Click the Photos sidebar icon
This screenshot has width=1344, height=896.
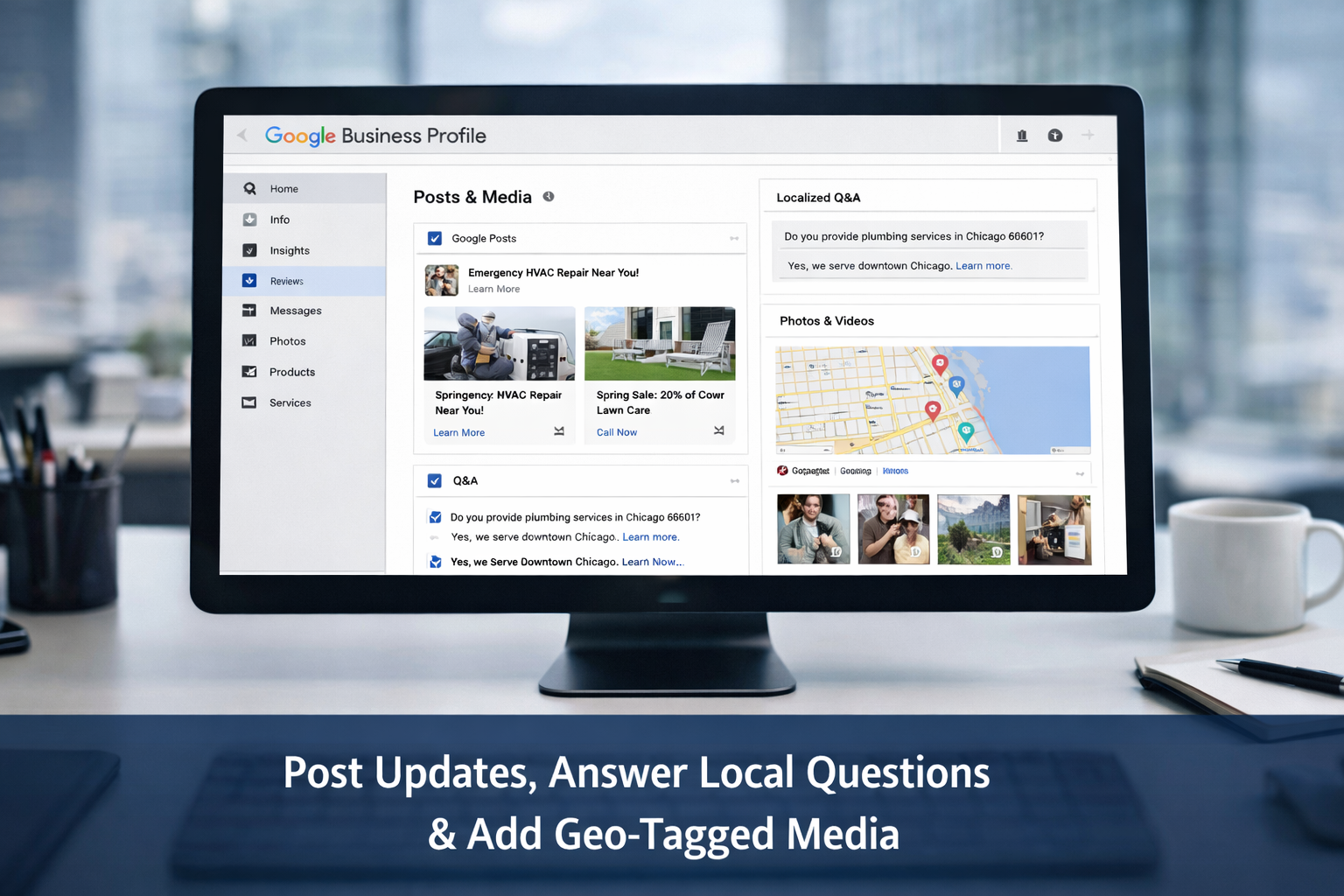(249, 341)
